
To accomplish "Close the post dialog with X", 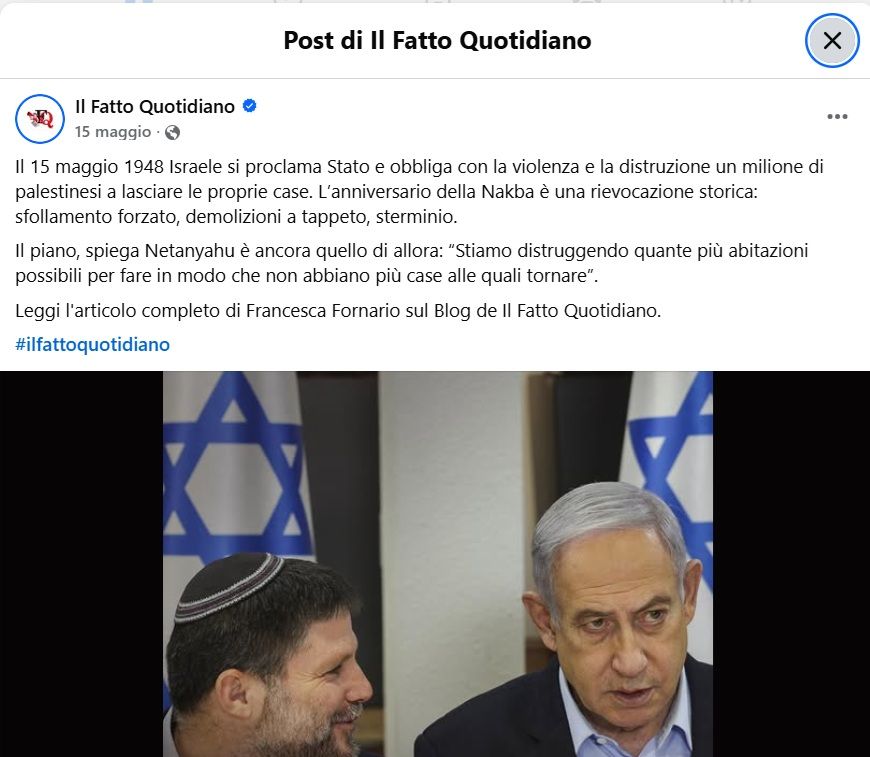I will (x=832, y=41).
